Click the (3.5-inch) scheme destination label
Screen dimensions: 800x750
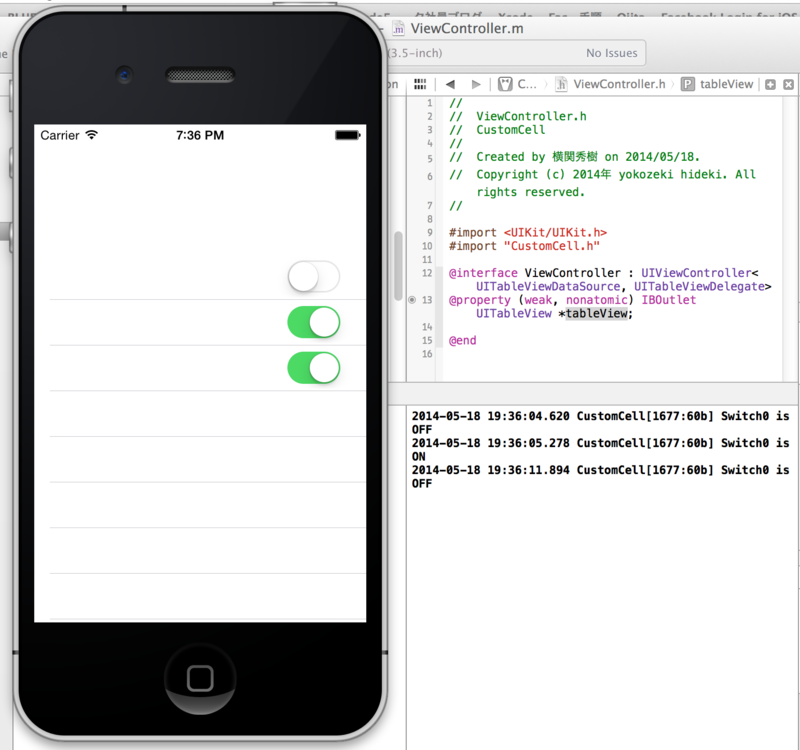(x=415, y=53)
